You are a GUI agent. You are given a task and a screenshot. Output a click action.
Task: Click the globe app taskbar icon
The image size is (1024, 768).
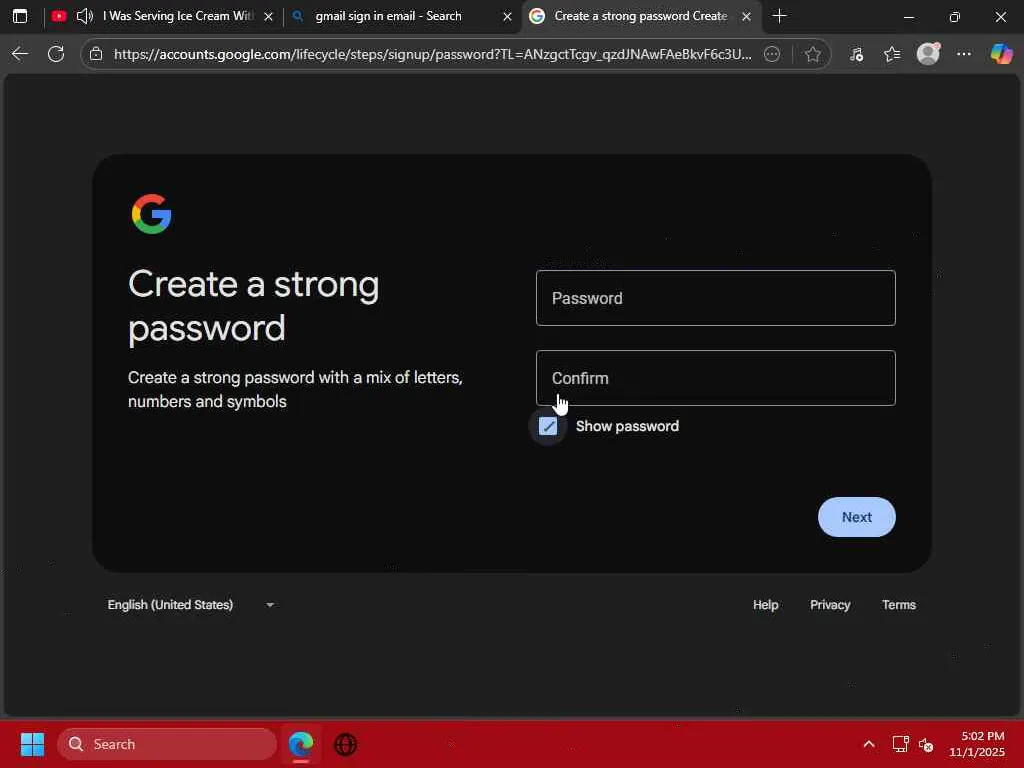coord(345,744)
